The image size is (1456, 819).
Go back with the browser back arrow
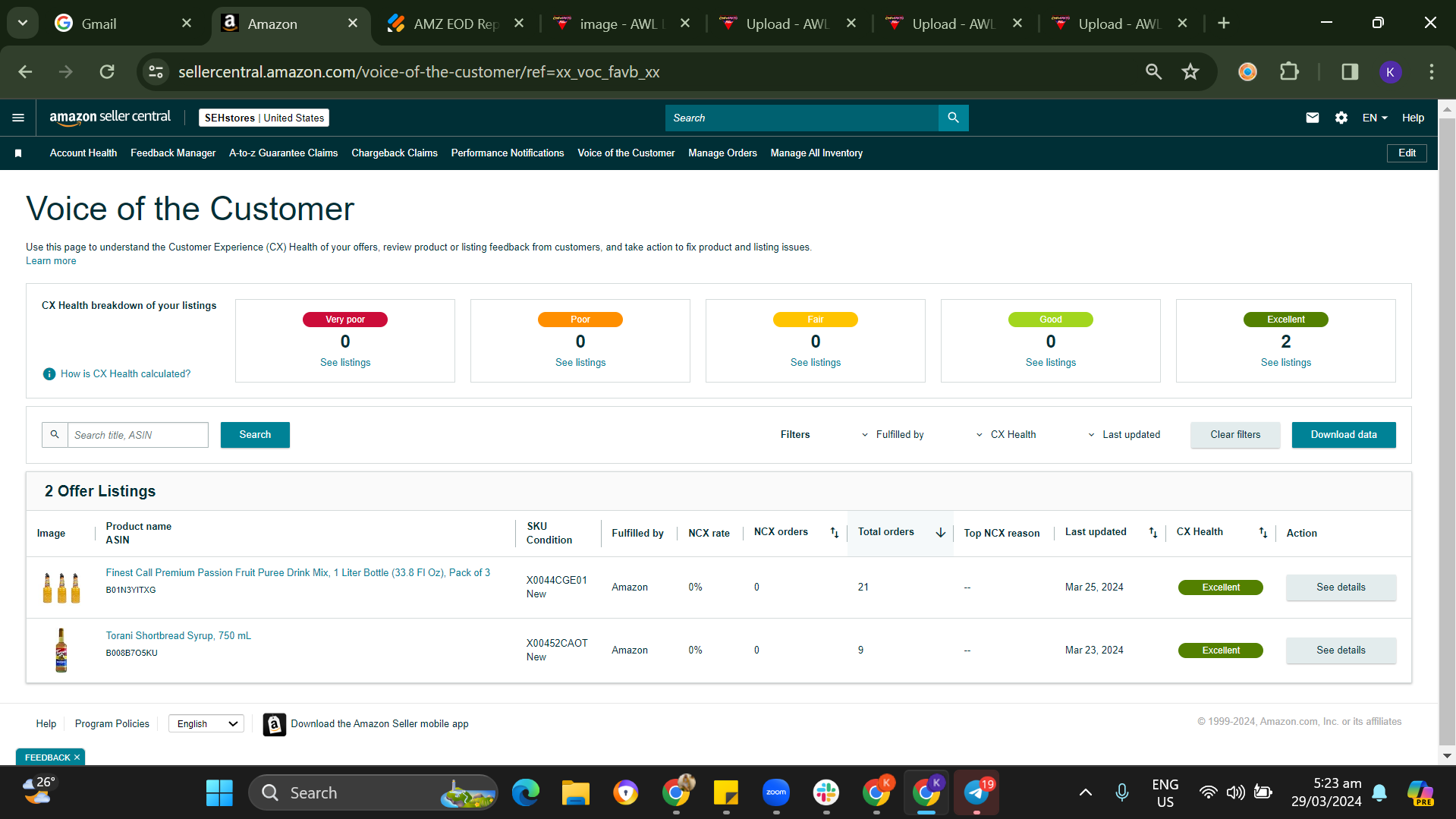click(25, 72)
